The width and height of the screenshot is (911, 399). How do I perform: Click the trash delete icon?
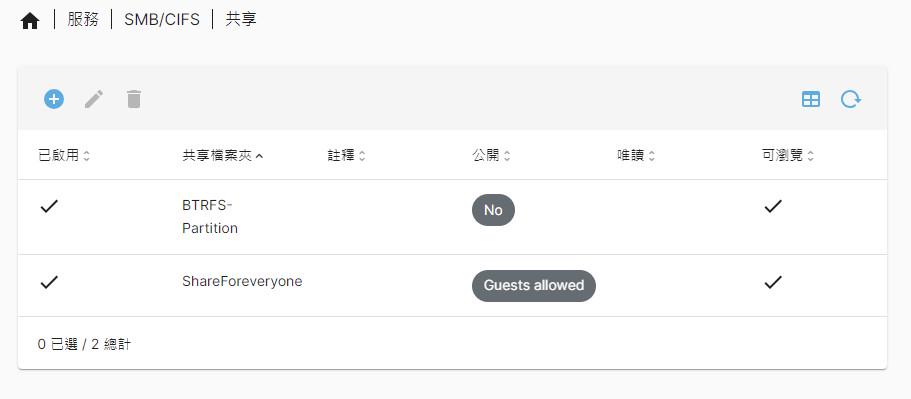click(x=134, y=99)
